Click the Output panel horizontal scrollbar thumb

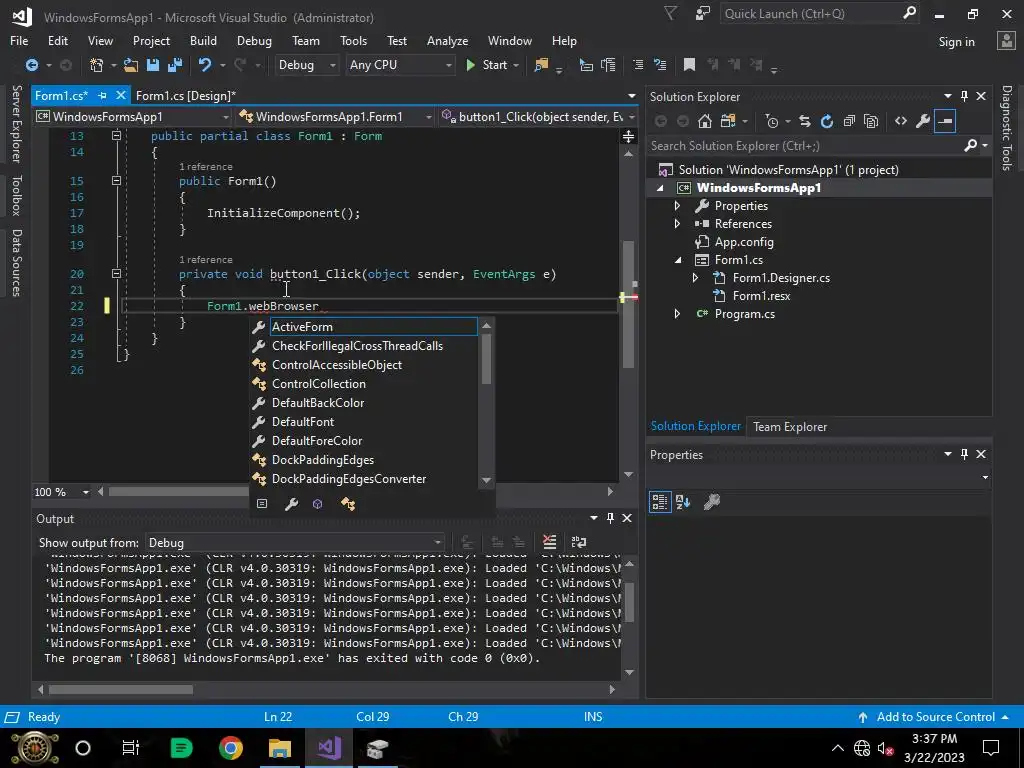coord(121,690)
